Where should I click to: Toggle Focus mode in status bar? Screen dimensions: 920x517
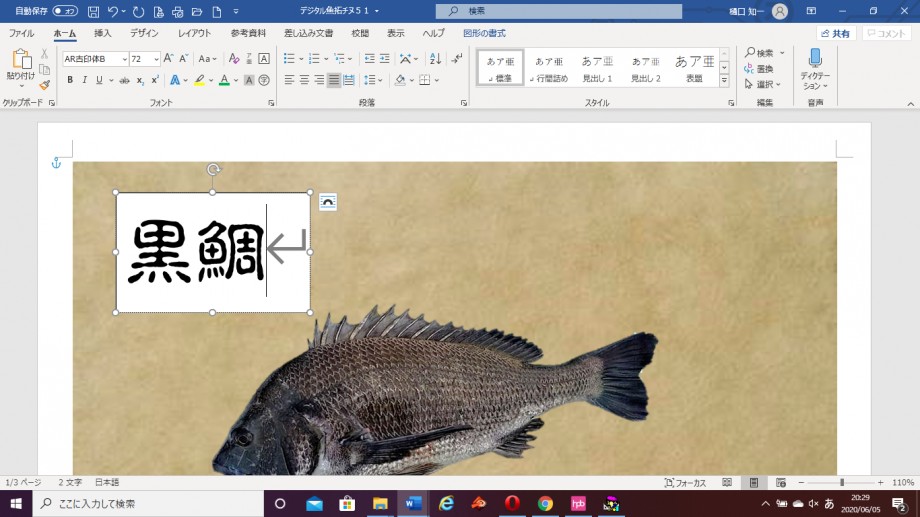(x=685, y=482)
